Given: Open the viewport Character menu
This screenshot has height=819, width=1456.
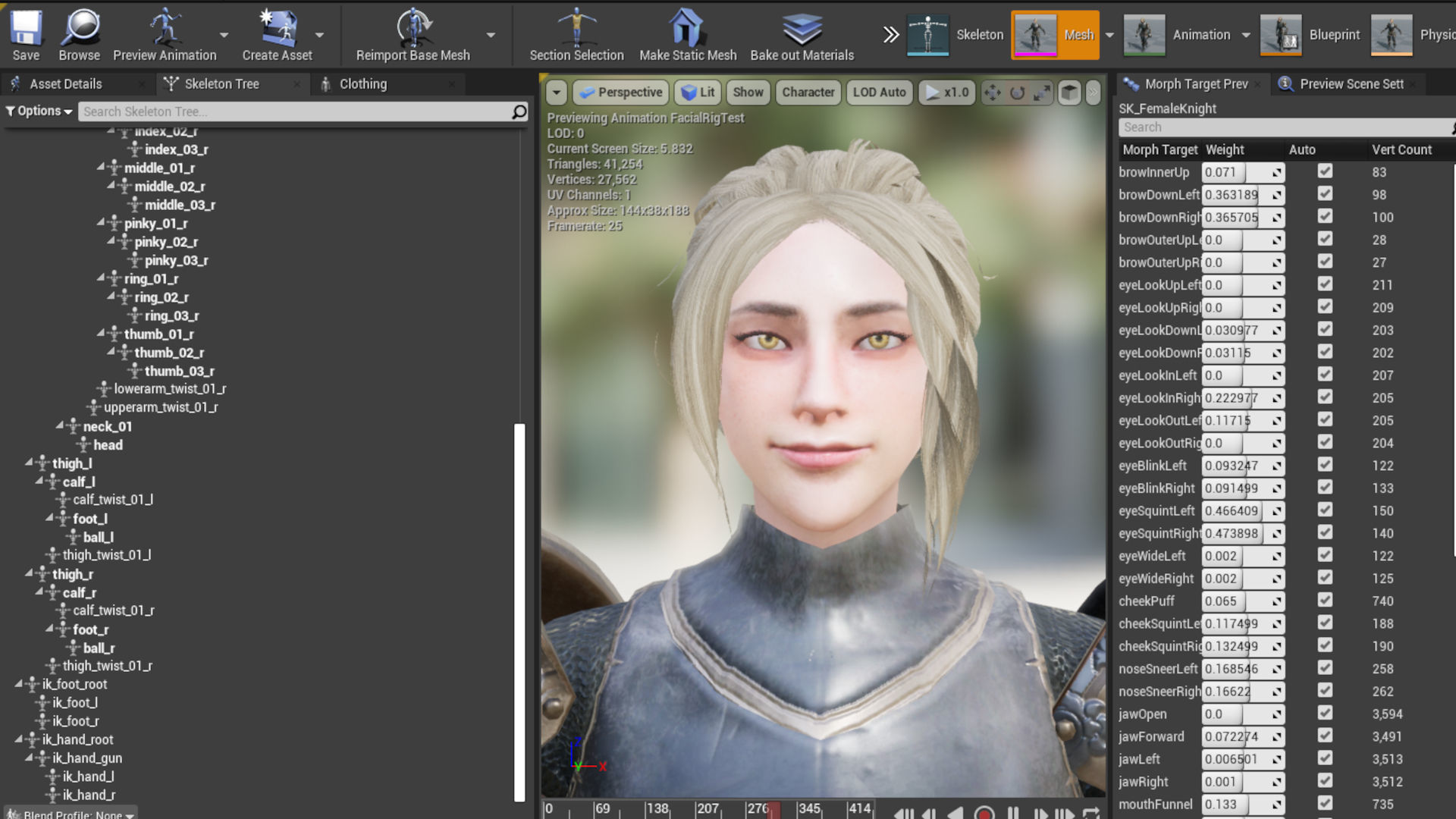Looking at the screenshot, I should 808,93.
